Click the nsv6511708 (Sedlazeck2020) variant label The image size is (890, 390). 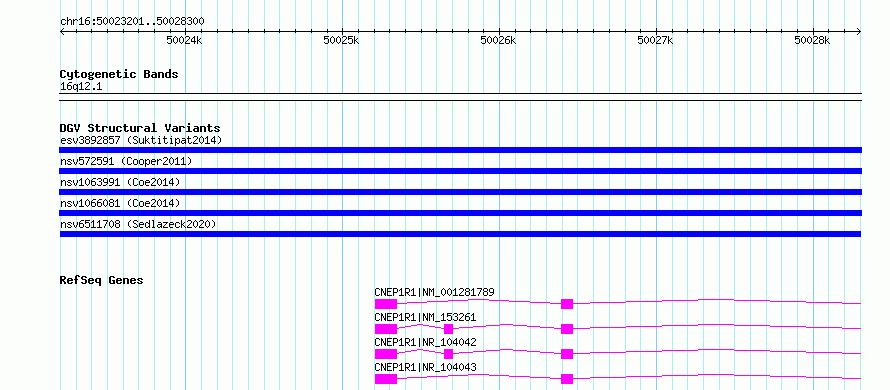point(138,225)
